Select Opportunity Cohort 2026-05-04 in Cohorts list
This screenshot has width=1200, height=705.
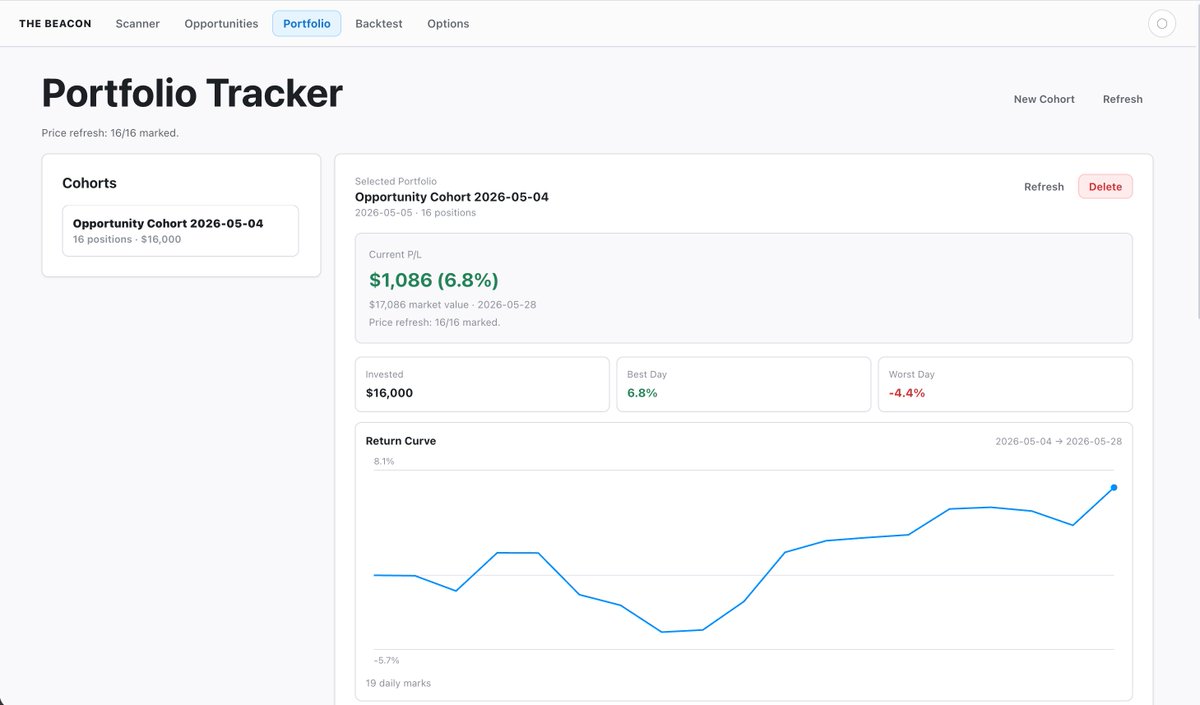pyautogui.click(x=180, y=231)
